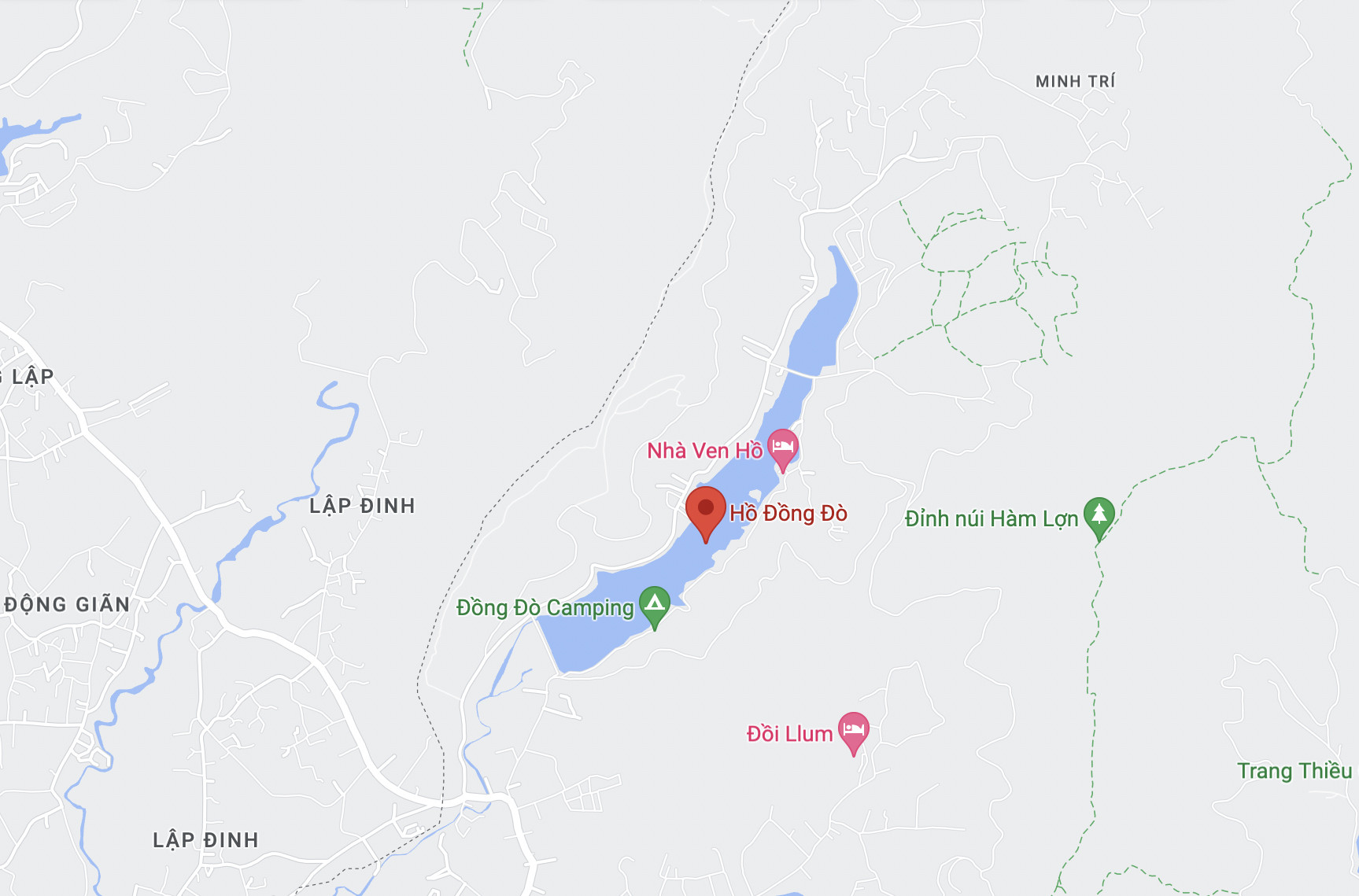The height and width of the screenshot is (896, 1359).
Task: Click the partial LẬP label at left edge
Action: click(28, 377)
